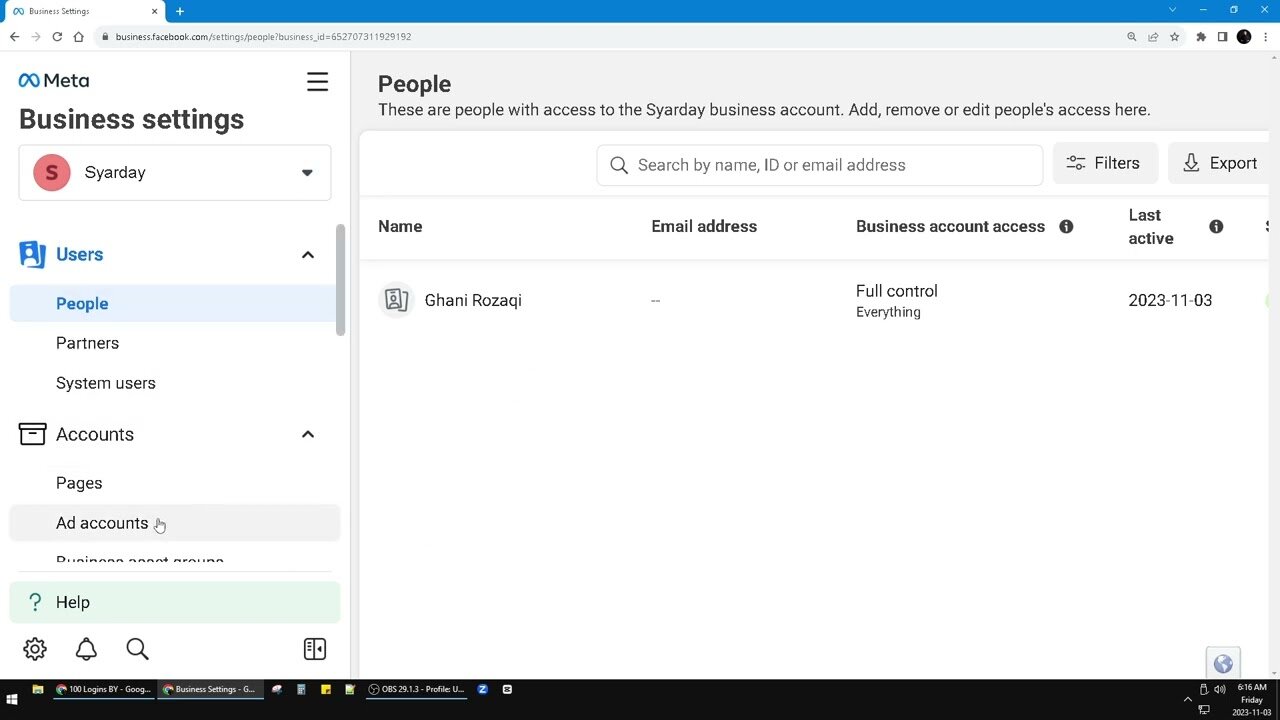
Task: Click the info icon beside Last active
Action: tap(1216, 226)
